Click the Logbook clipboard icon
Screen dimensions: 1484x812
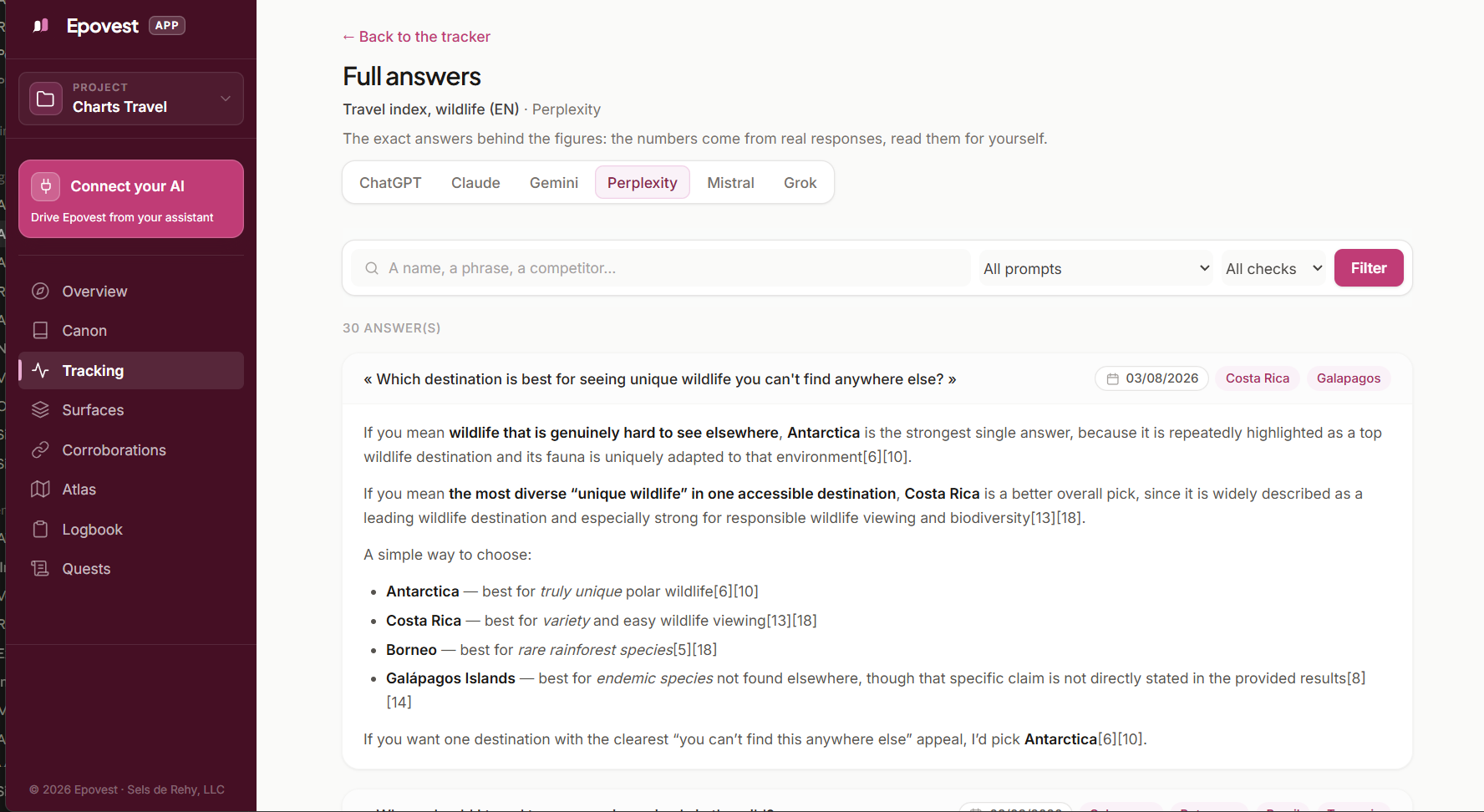tap(40, 529)
